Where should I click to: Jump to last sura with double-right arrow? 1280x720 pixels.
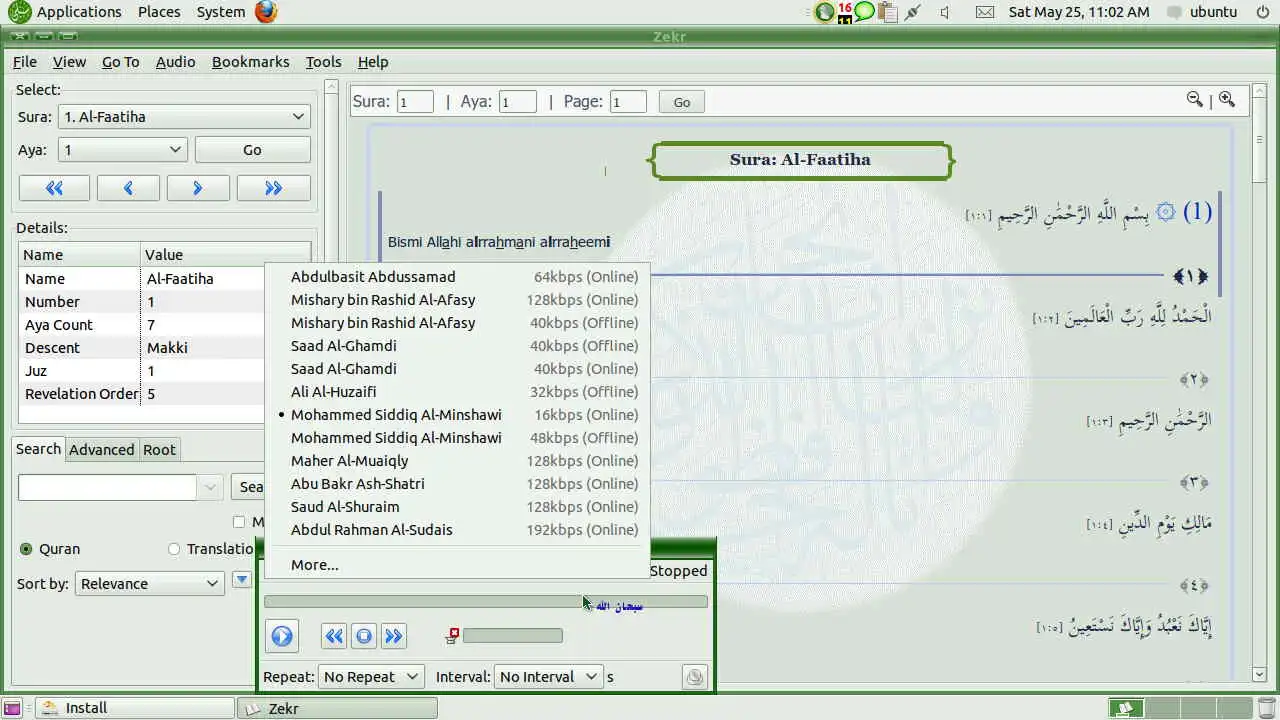[x=273, y=188]
